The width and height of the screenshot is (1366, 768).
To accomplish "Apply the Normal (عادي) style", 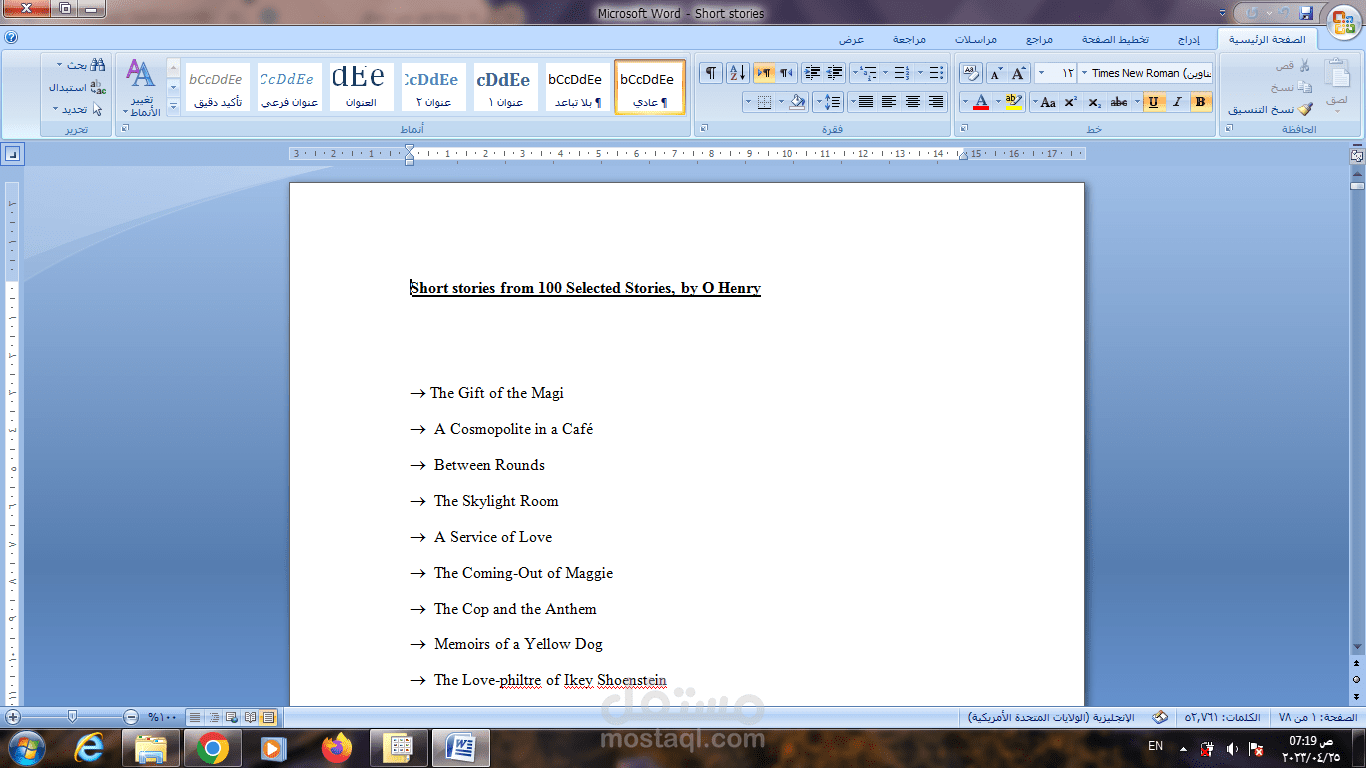I will click(x=650, y=88).
